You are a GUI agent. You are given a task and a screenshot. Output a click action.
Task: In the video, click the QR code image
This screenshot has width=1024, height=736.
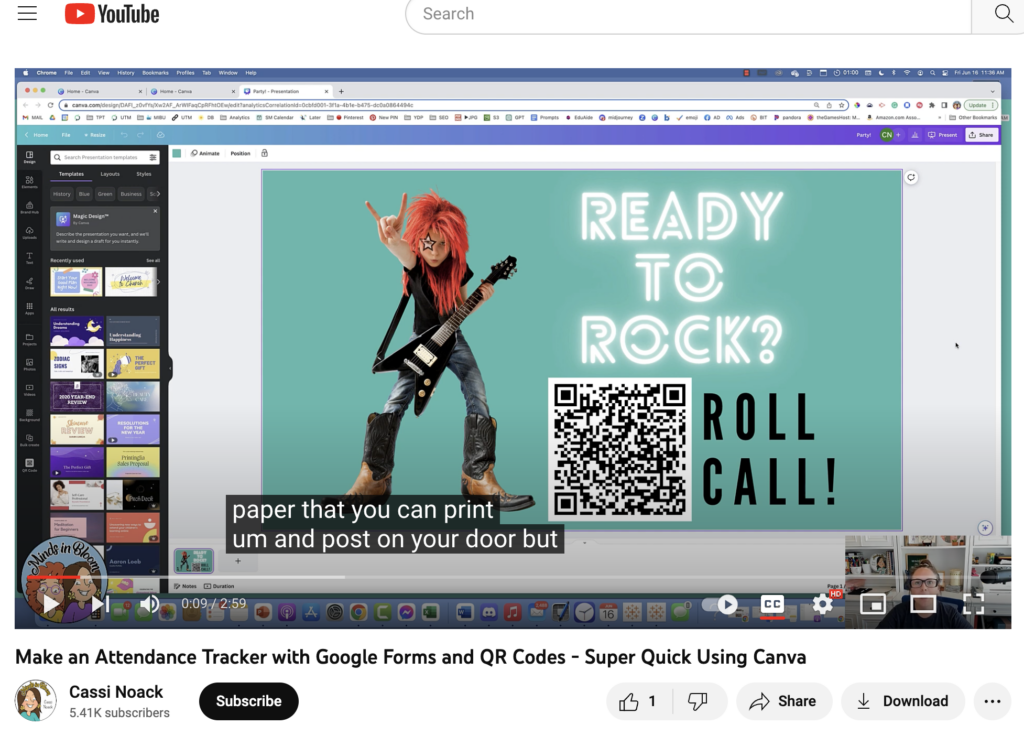(x=619, y=449)
